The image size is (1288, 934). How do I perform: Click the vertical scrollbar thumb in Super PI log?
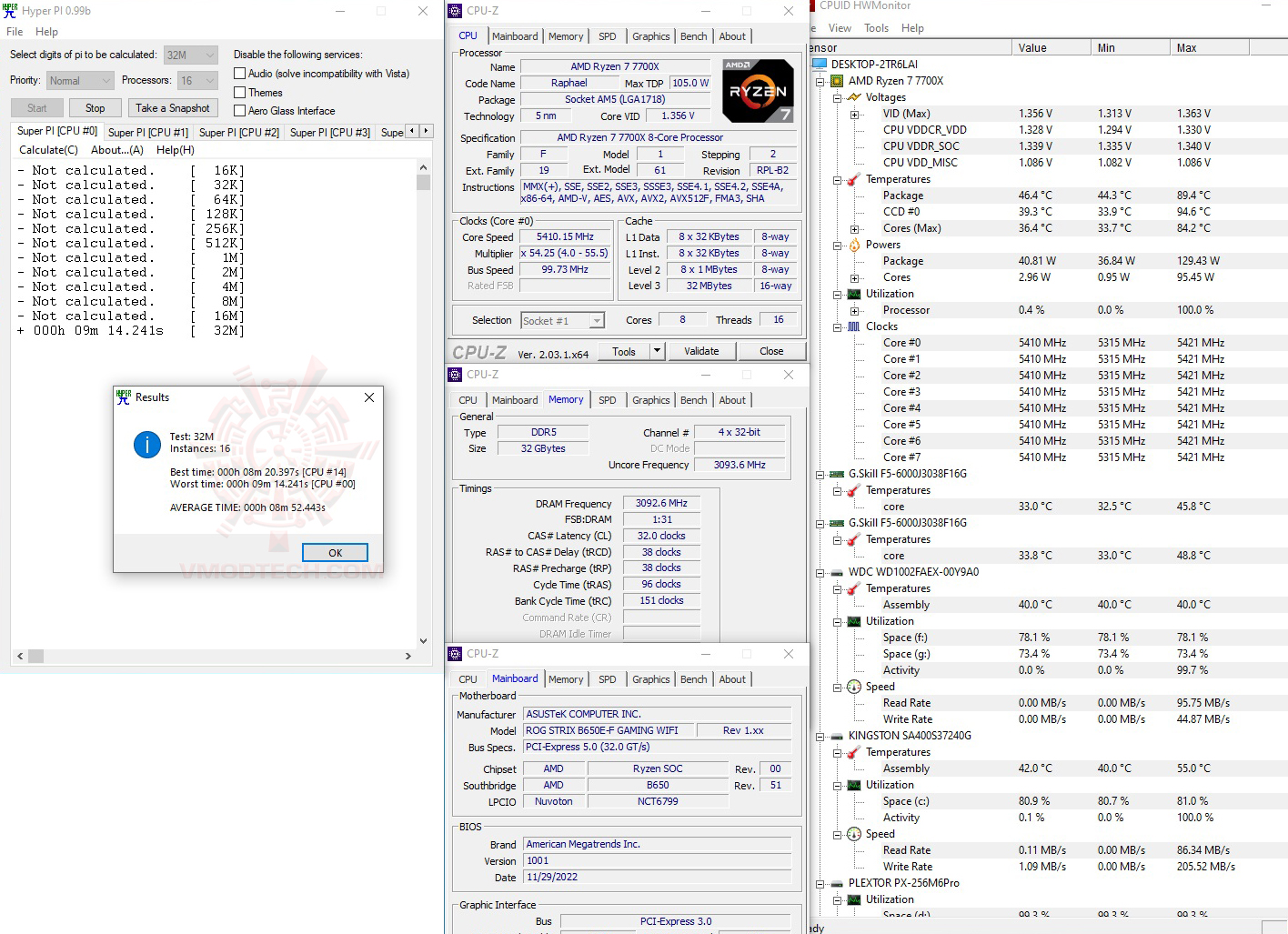(423, 182)
